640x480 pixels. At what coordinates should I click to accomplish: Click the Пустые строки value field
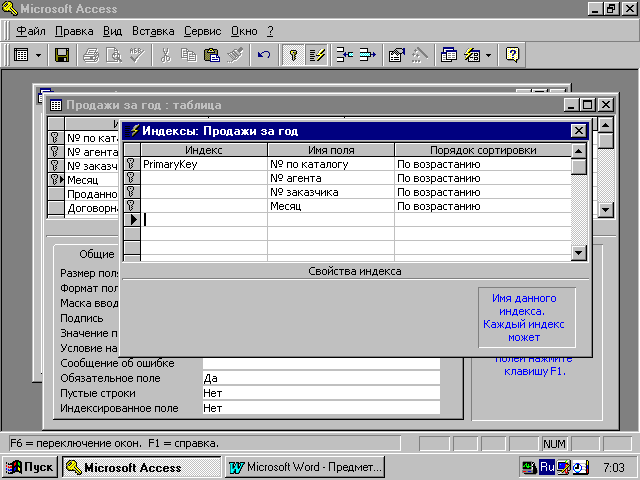click(x=321, y=393)
